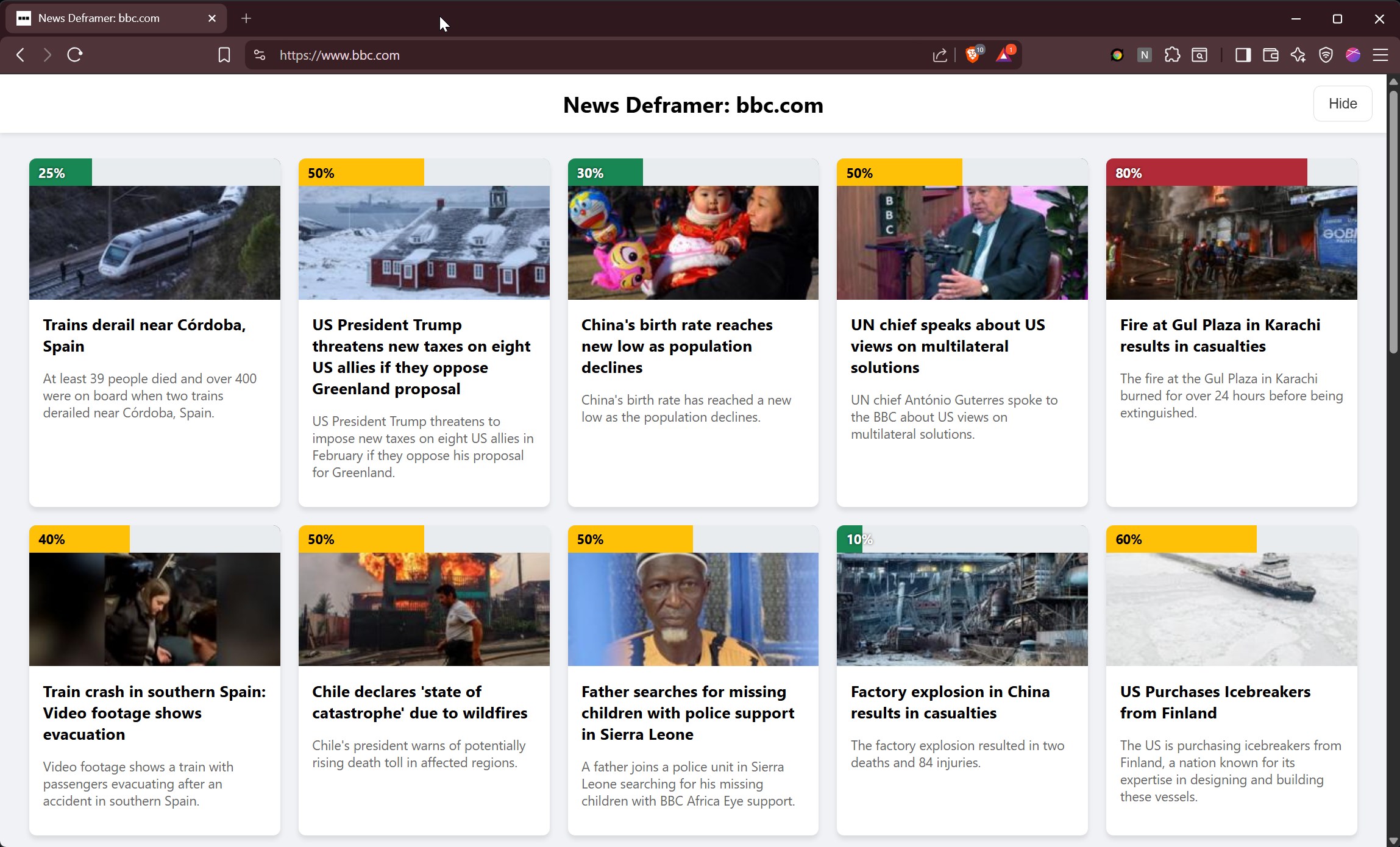Viewport: 1400px width, 847px height.
Task: Click the search tabs icon in the toolbar
Action: coord(1199,55)
